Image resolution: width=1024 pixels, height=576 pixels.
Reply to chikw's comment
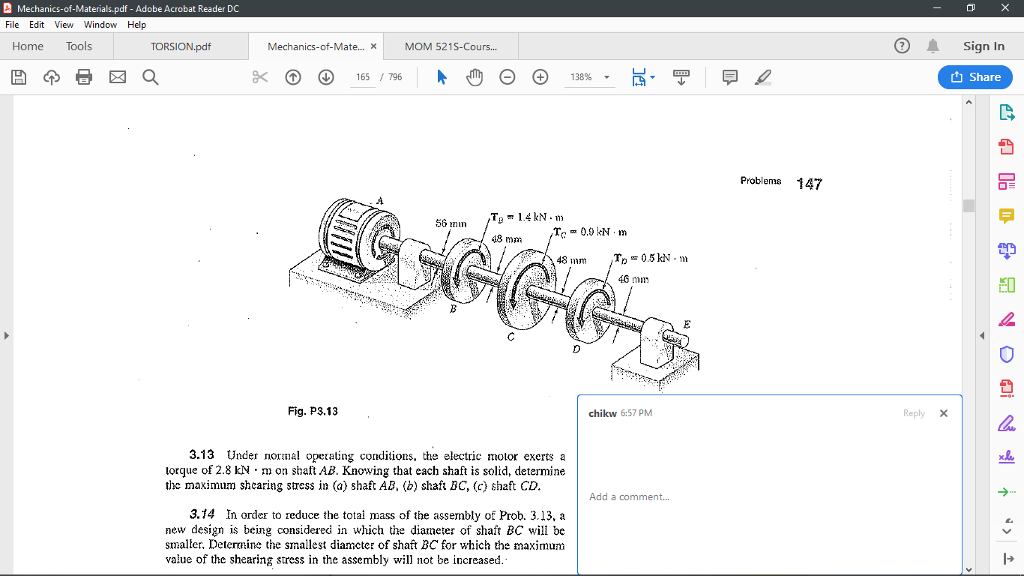913,412
